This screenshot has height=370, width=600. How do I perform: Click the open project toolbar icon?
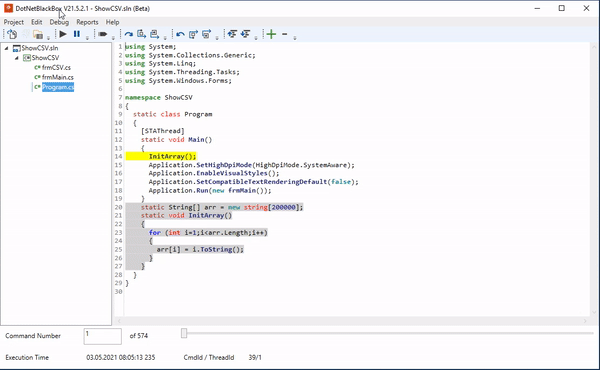pyautogui.click(x=12, y=34)
